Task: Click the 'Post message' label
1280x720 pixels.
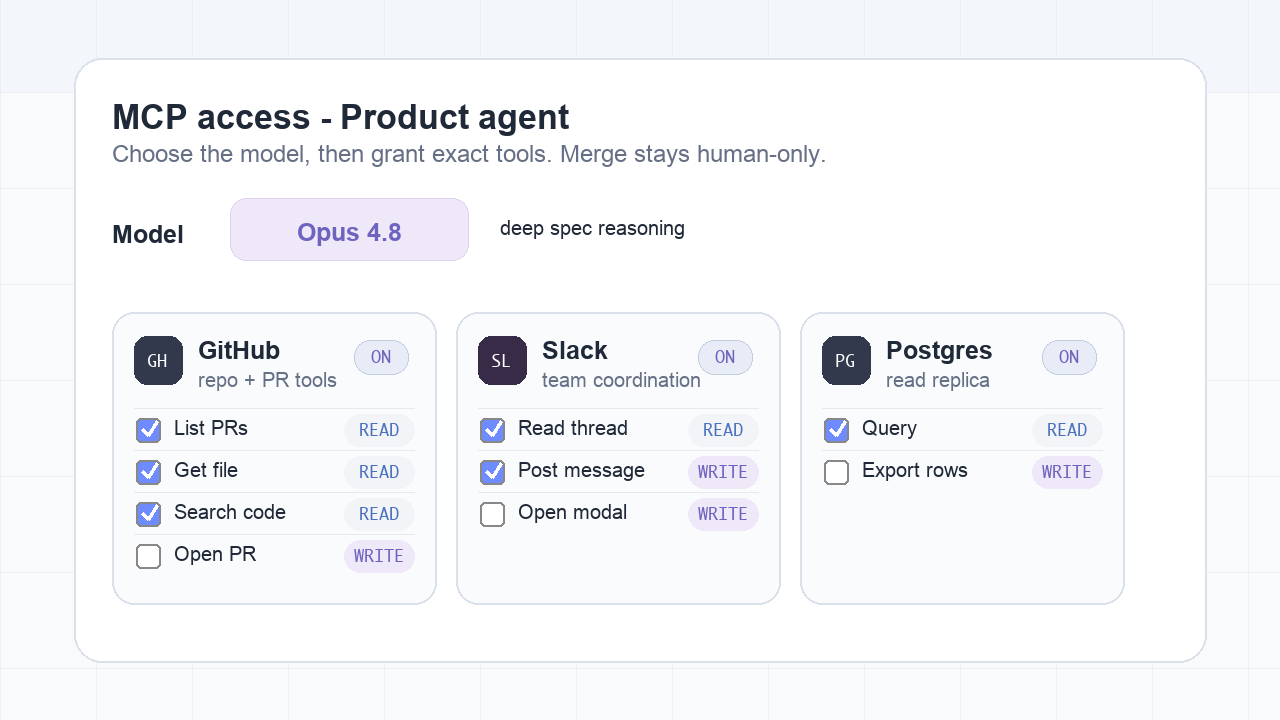Action: coord(581,470)
